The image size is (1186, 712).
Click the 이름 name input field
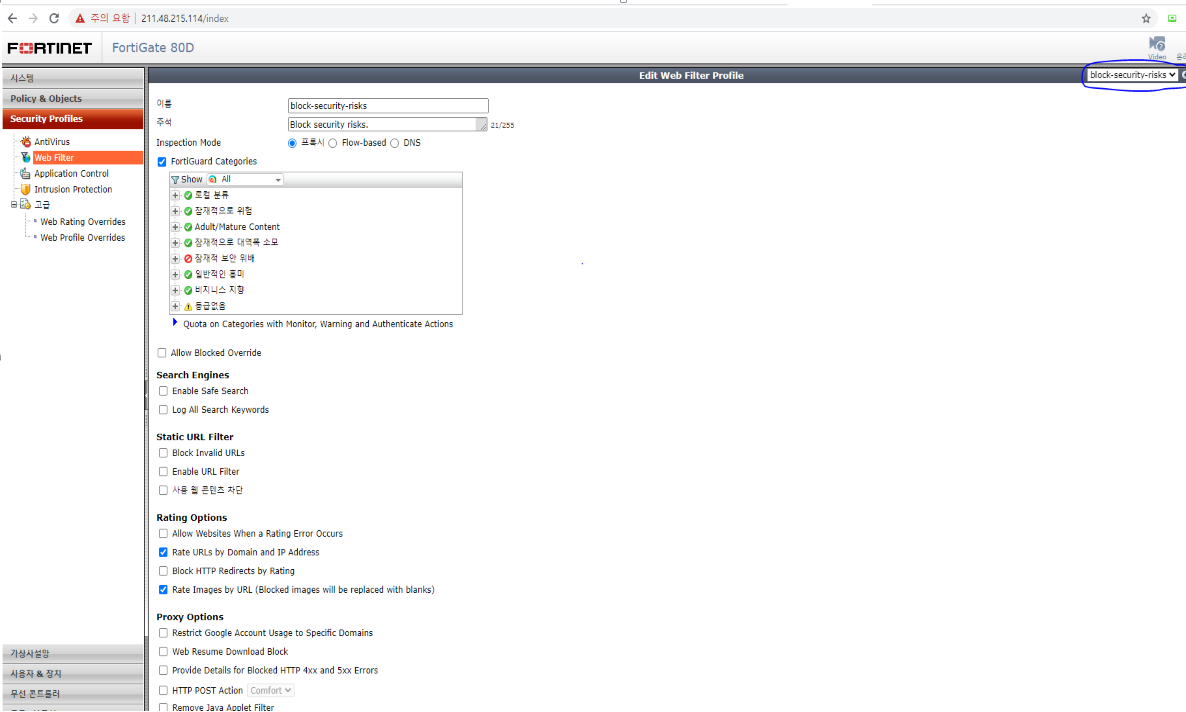click(388, 106)
